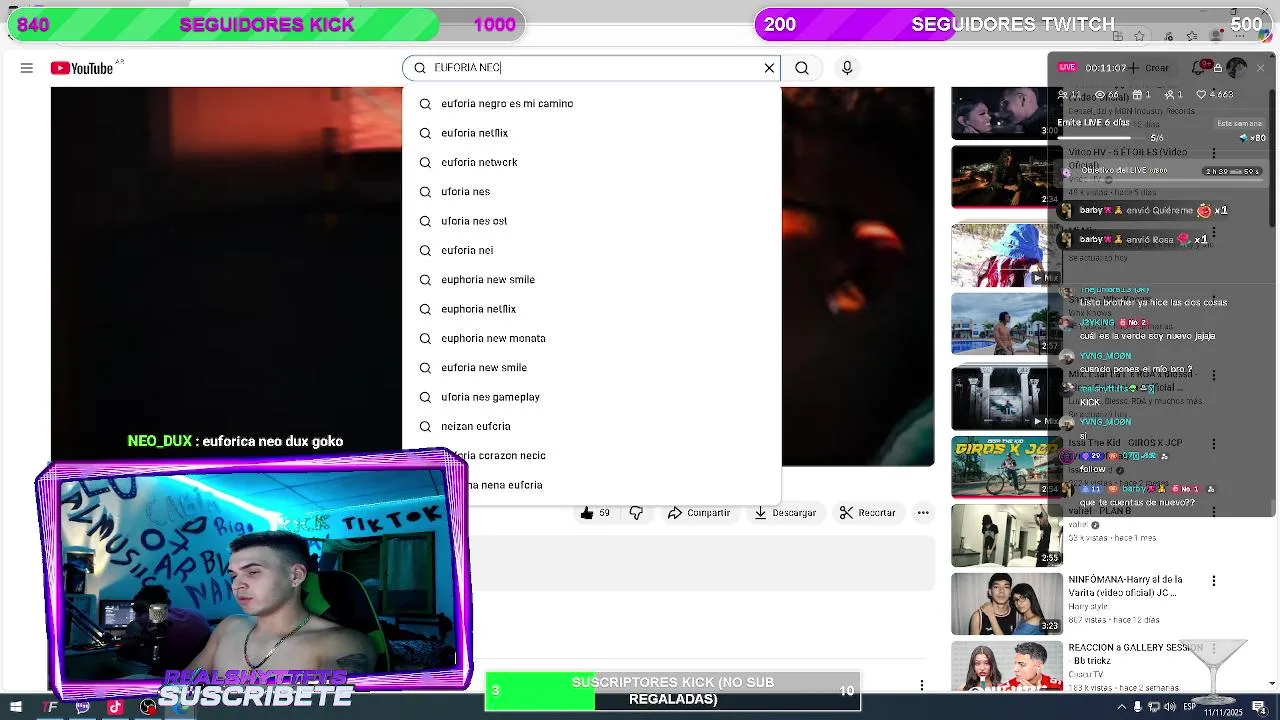Choose suggestion "euphoria new monata"

(591, 338)
